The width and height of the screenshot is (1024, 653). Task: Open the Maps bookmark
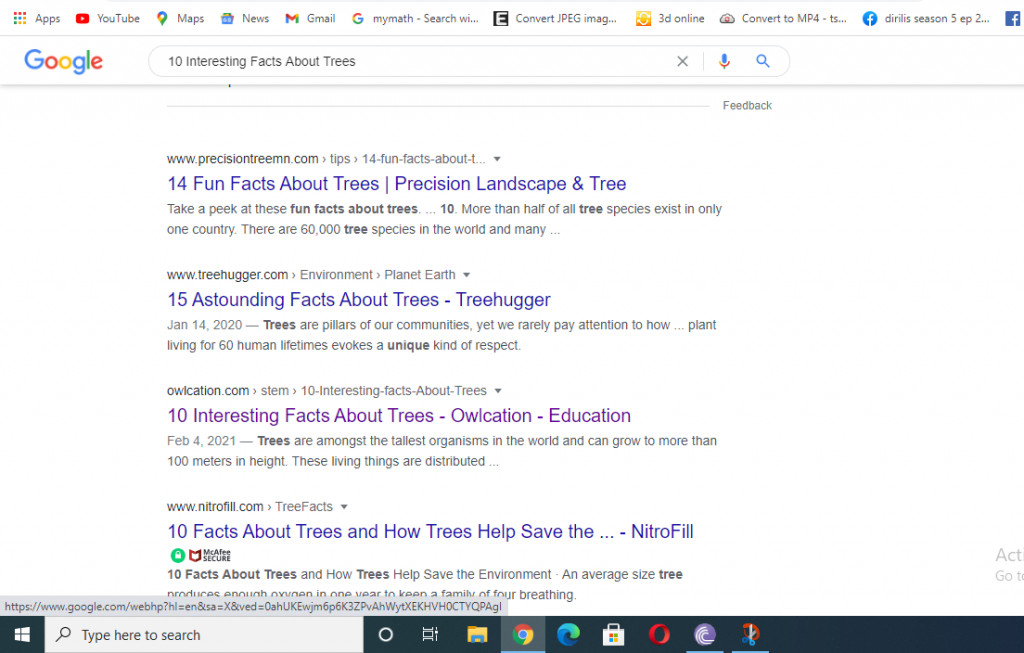click(180, 18)
